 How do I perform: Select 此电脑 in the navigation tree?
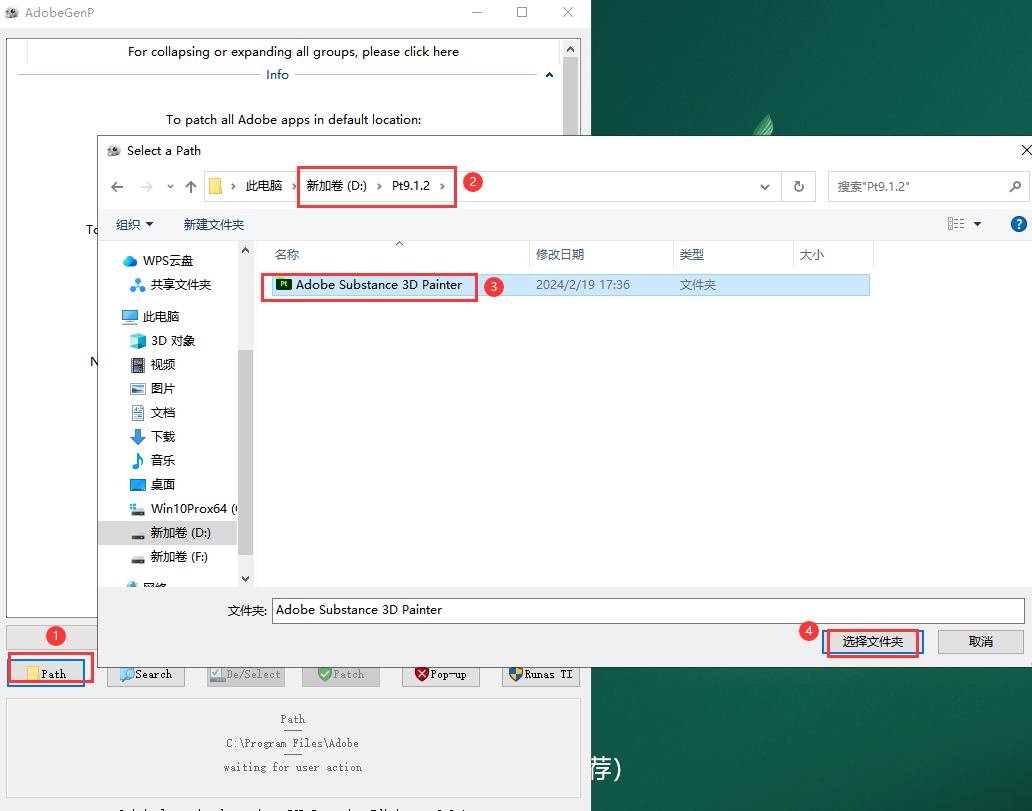(x=161, y=317)
